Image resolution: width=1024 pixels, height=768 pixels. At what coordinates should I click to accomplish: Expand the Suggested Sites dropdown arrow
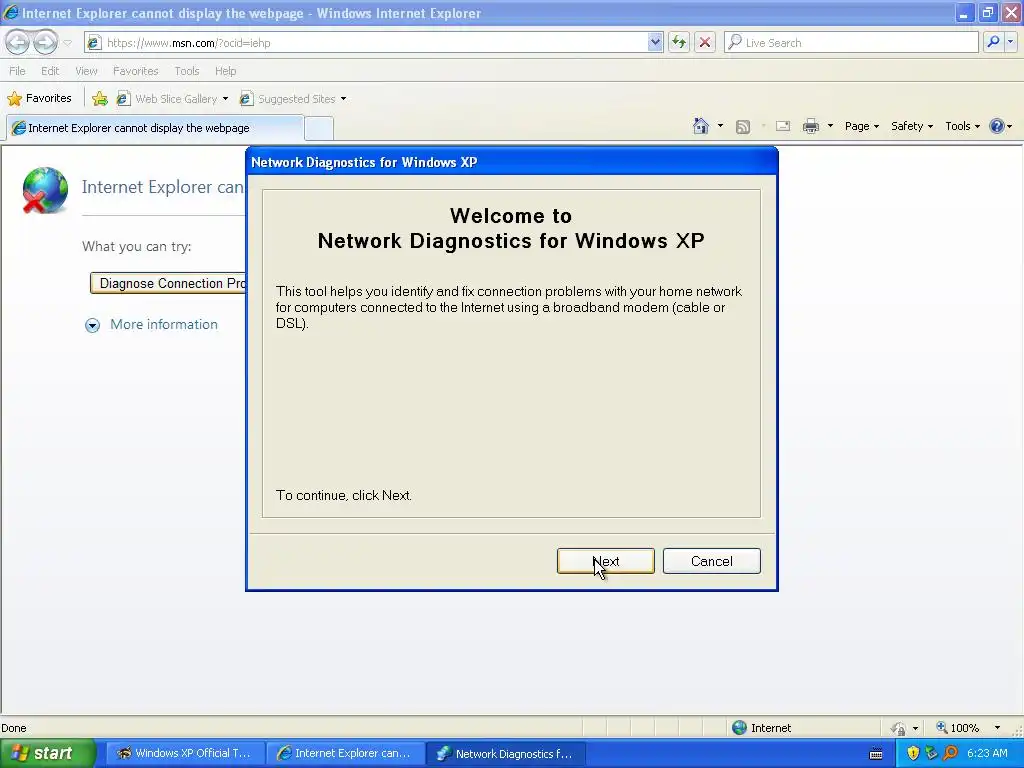click(344, 99)
